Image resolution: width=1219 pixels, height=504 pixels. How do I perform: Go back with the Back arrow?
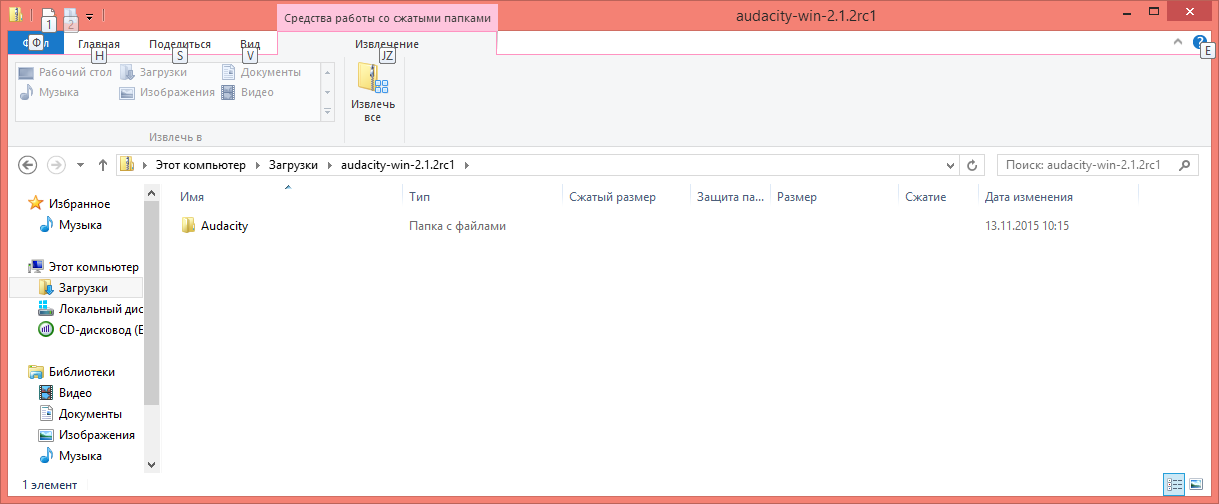[x=28, y=165]
